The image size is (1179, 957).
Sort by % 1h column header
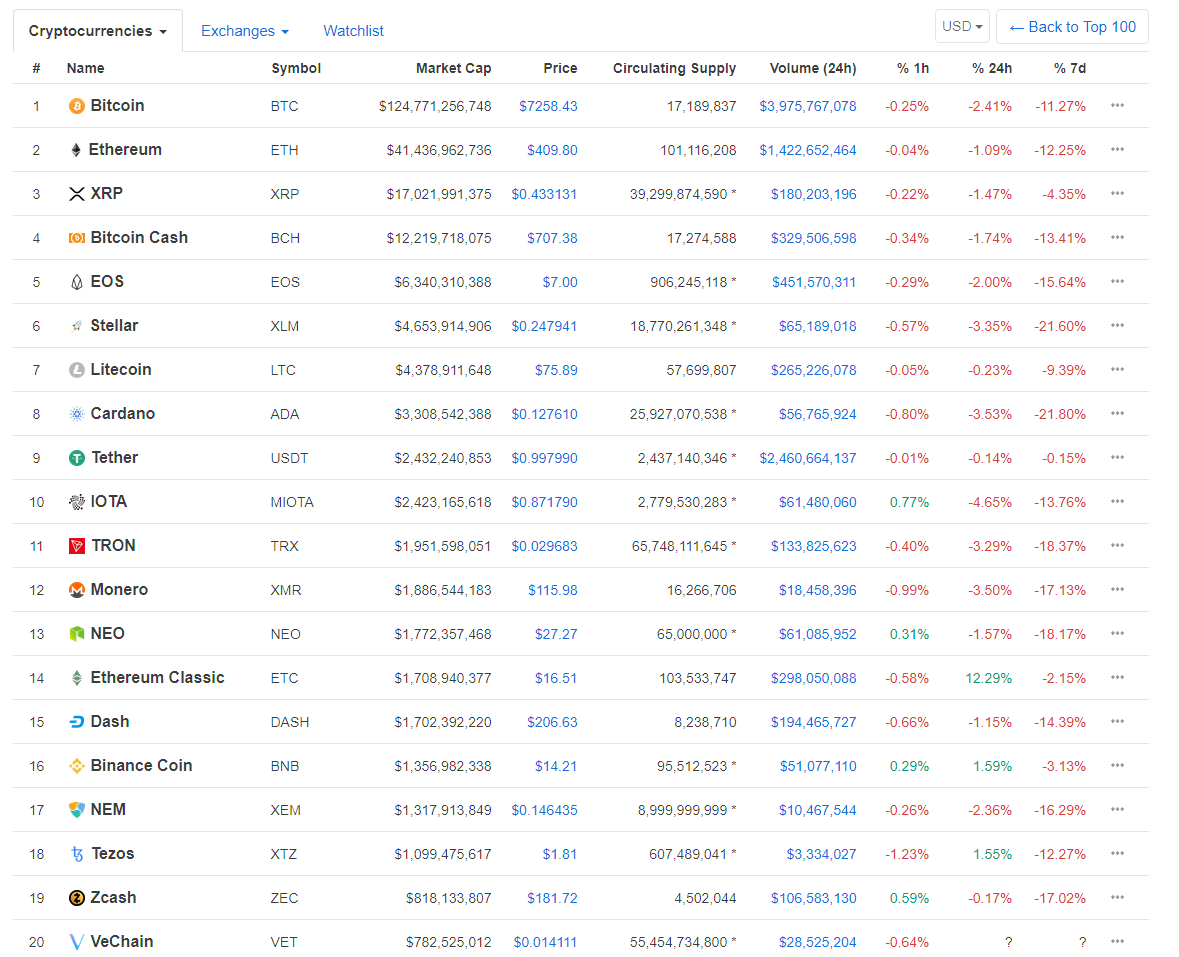pos(913,68)
